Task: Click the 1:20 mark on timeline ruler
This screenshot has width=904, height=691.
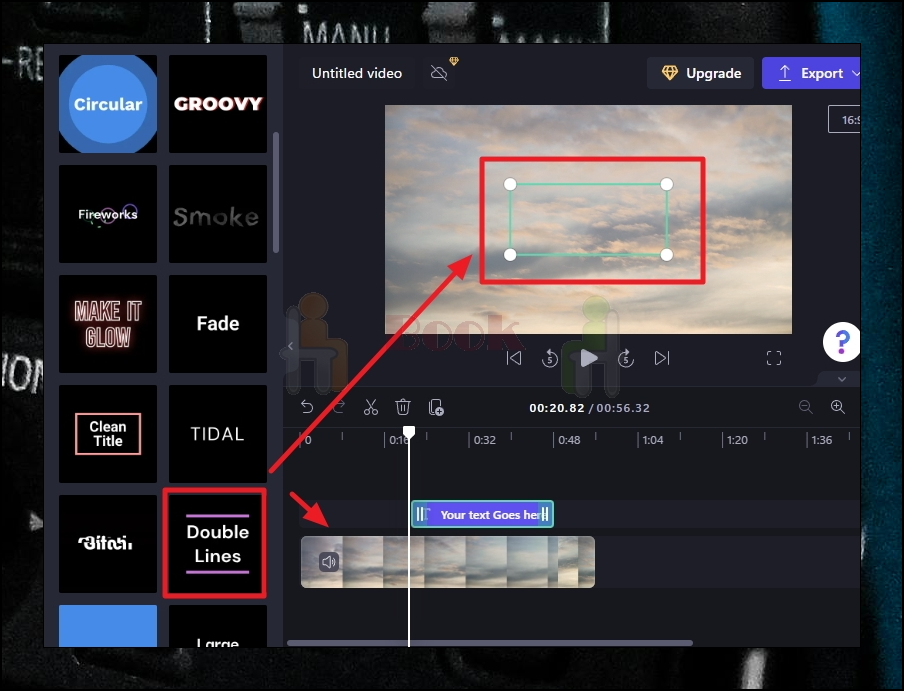Action: coord(737,440)
